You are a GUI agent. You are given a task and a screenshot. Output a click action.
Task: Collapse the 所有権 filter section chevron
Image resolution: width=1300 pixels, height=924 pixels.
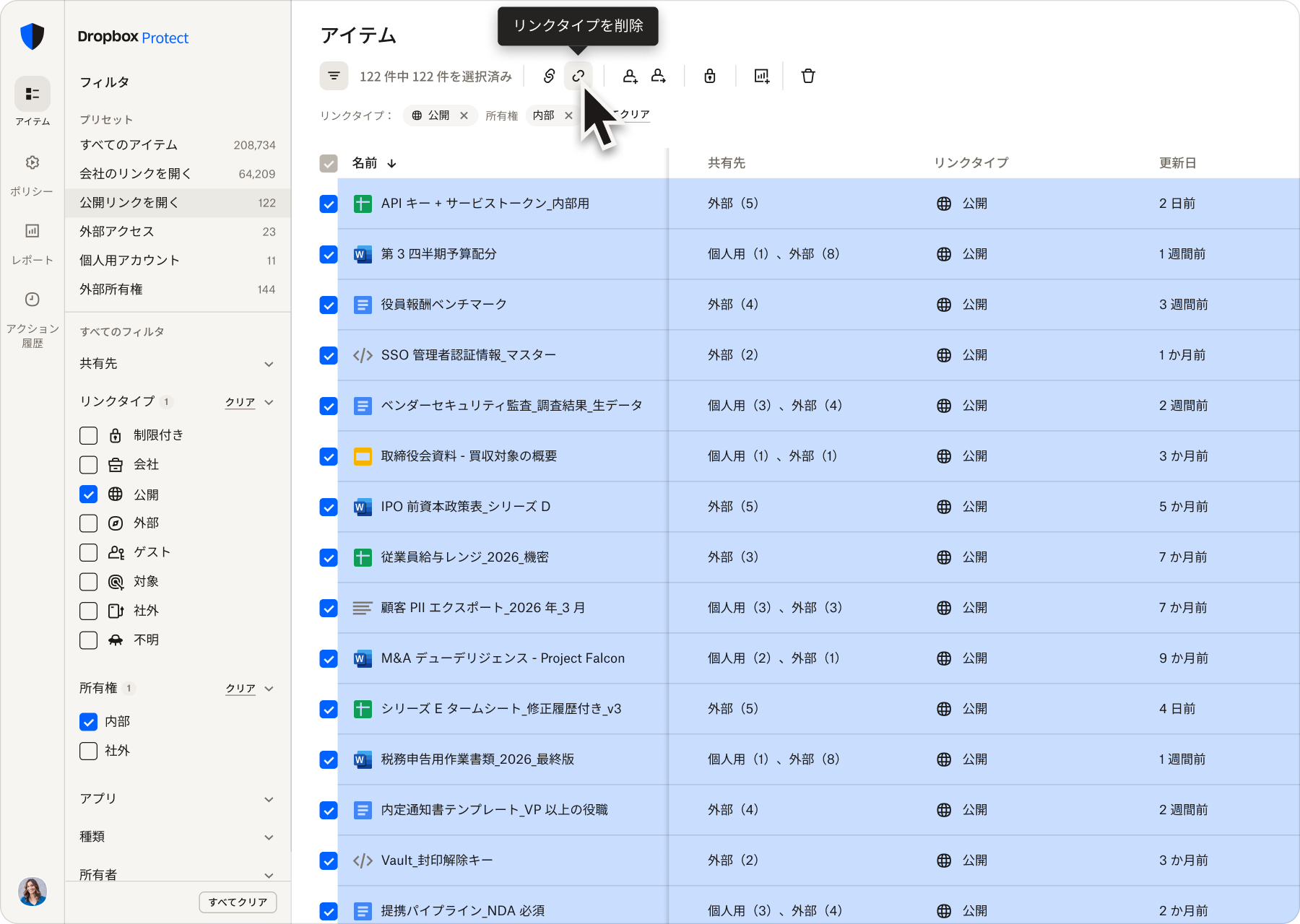(269, 689)
